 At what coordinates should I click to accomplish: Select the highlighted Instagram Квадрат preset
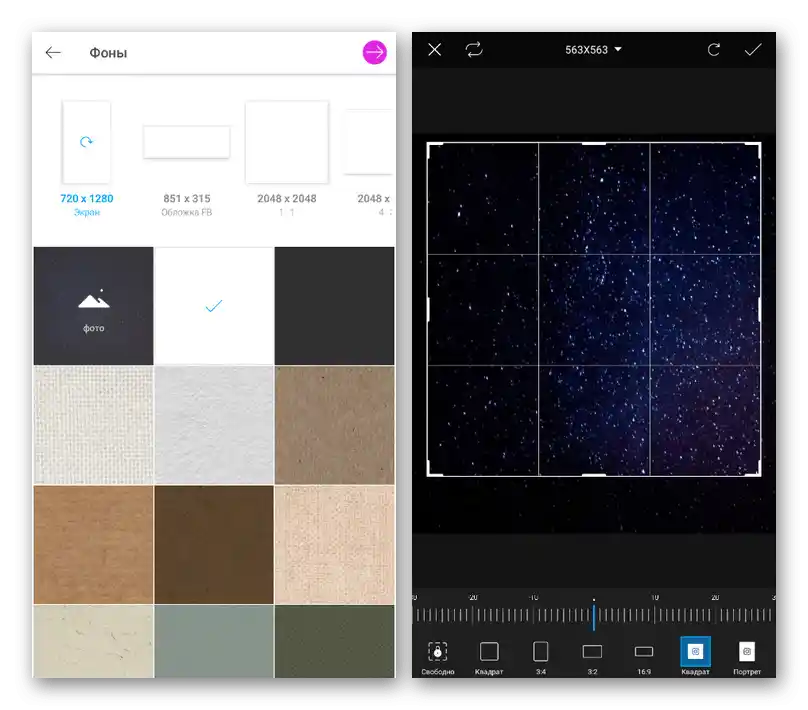click(695, 656)
